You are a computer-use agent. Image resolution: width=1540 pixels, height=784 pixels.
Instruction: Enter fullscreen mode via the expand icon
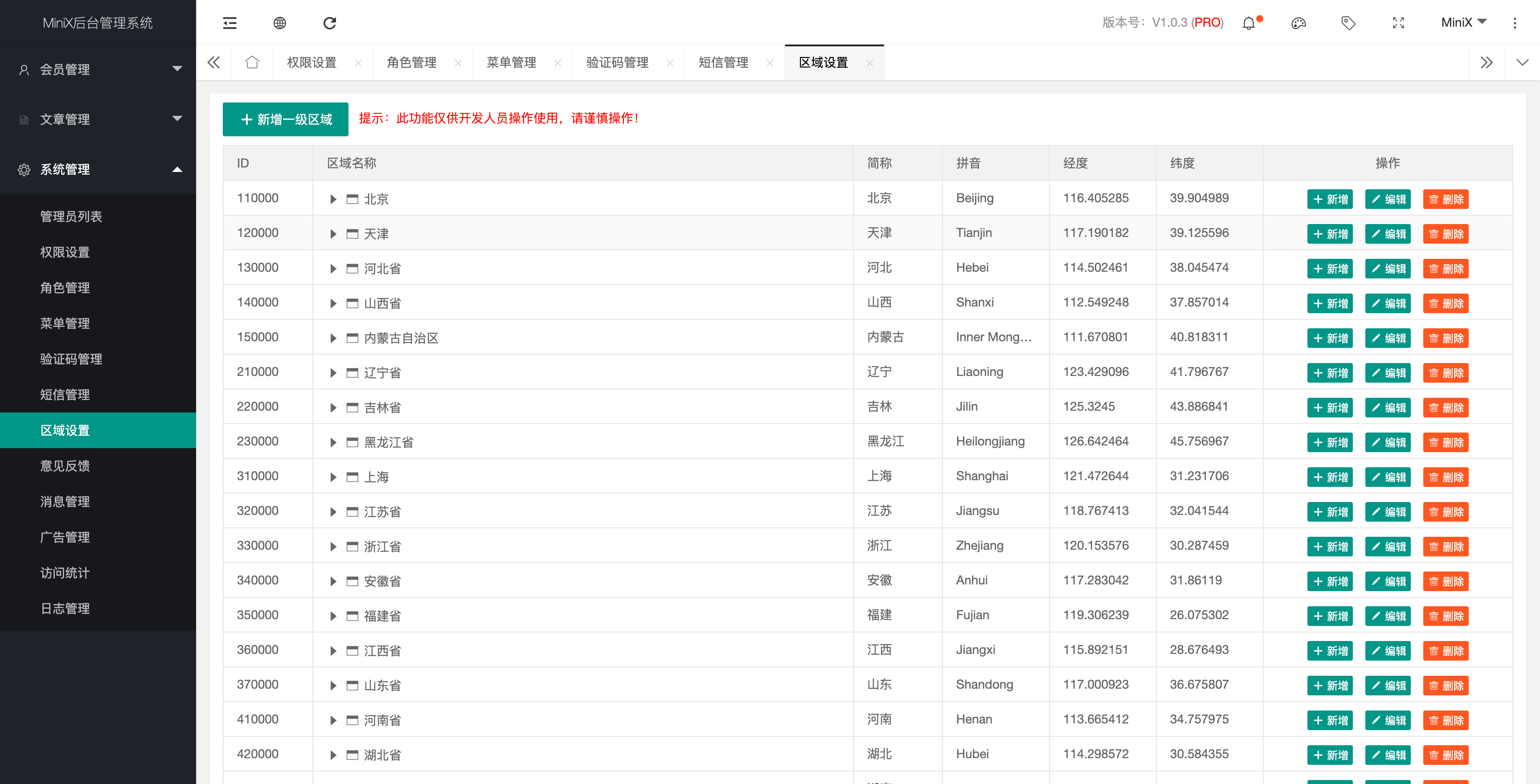1398,23
